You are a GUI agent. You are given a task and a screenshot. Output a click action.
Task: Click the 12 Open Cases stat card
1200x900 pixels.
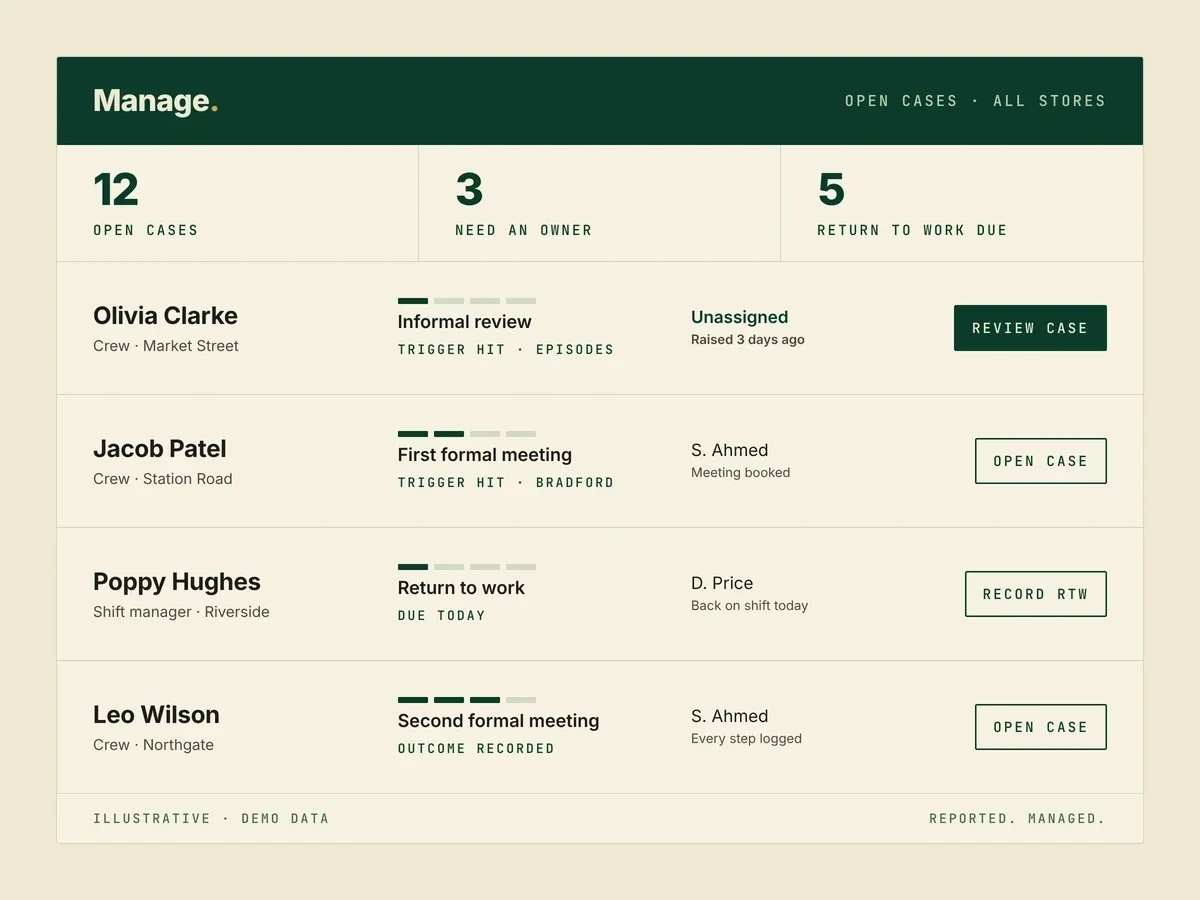238,203
